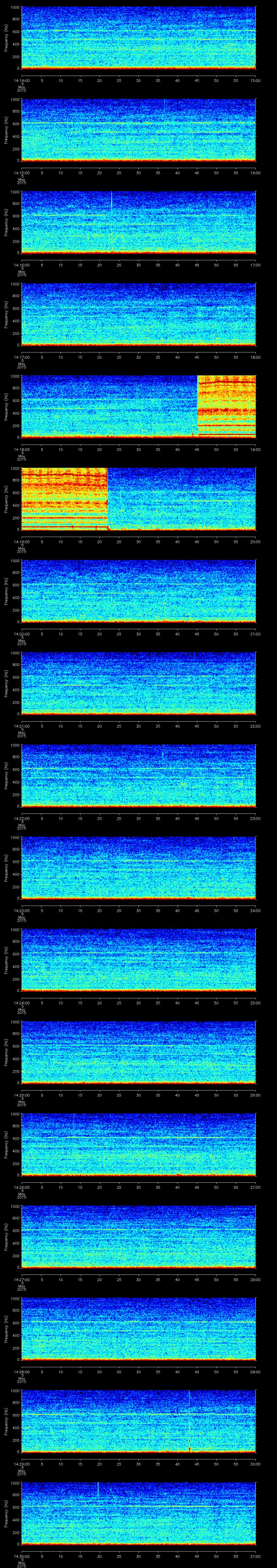Click the 14:24:00 time label
Screen dimensions: 277x1568
click(21, 1003)
